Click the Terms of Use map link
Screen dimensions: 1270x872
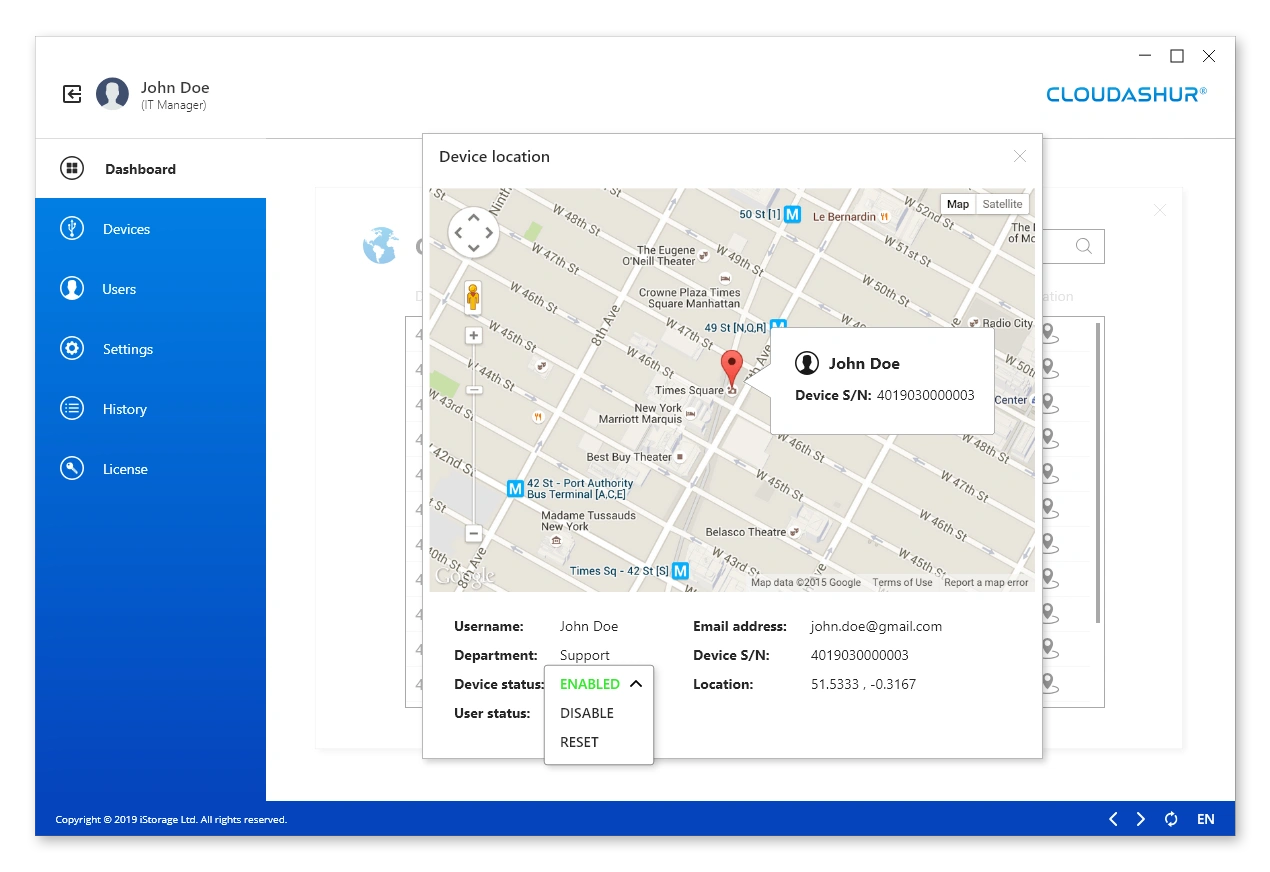[x=902, y=583]
